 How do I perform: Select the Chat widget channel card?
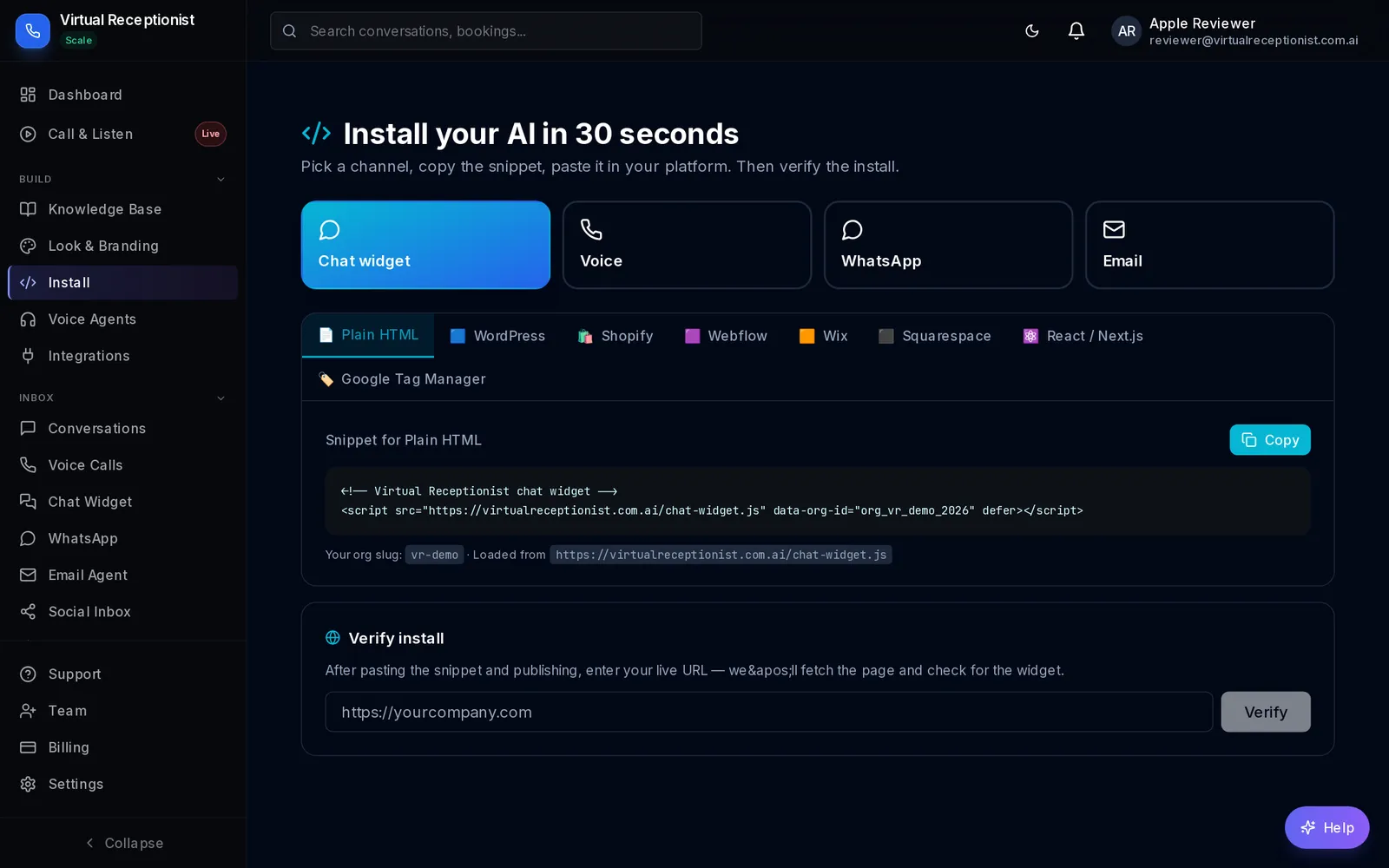tap(425, 245)
